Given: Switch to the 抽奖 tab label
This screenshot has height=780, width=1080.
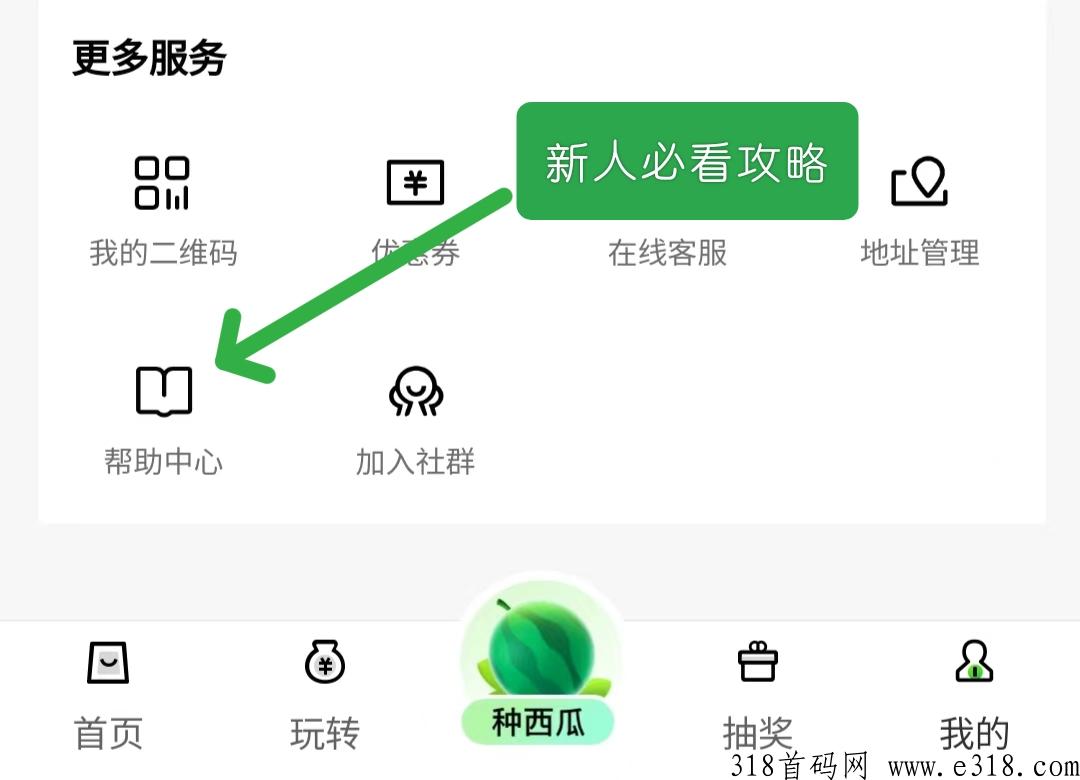Looking at the screenshot, I should coord(758,732).
